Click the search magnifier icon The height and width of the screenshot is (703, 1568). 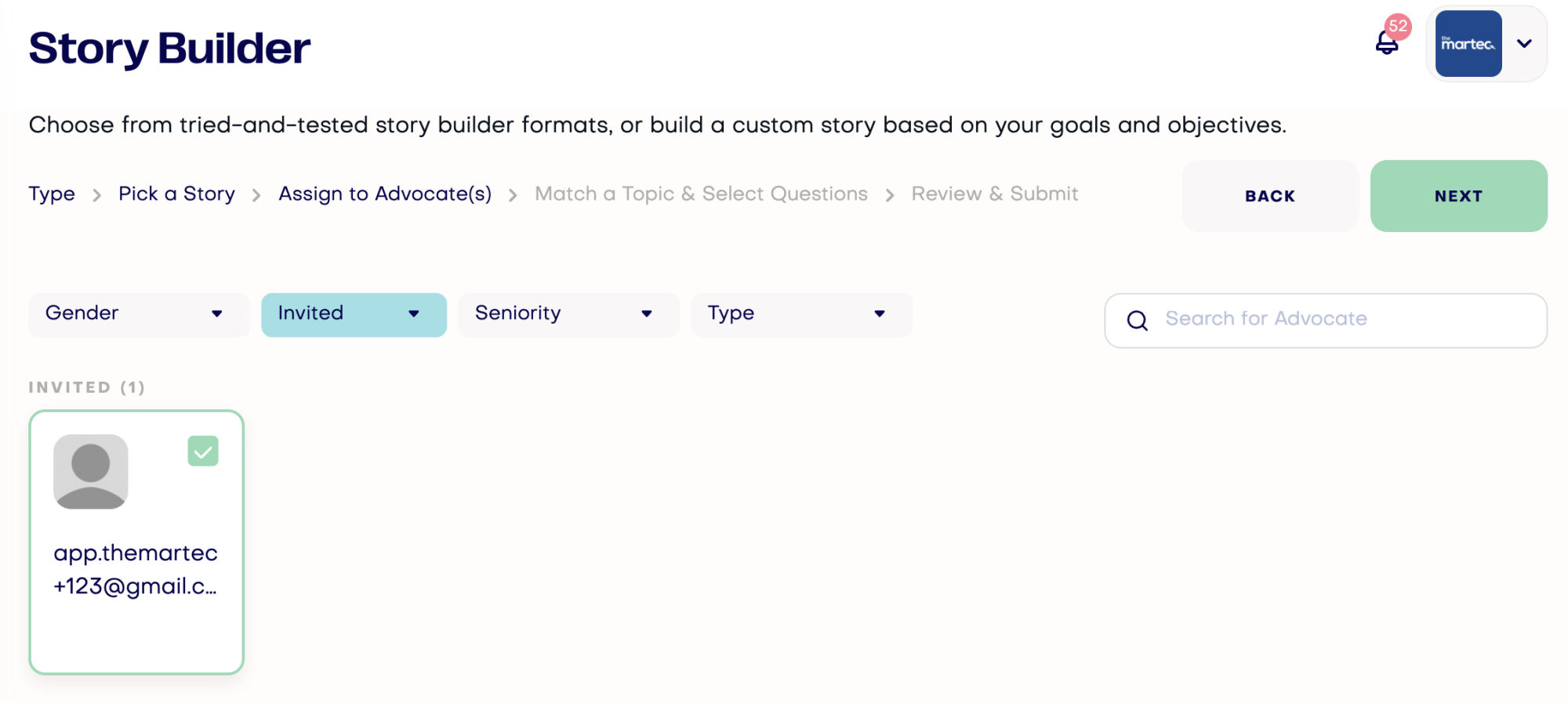tap(1138, 320)
